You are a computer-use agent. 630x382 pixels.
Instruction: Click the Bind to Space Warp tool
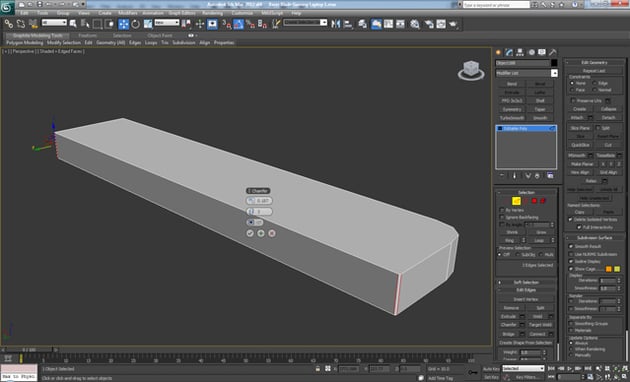33,24
